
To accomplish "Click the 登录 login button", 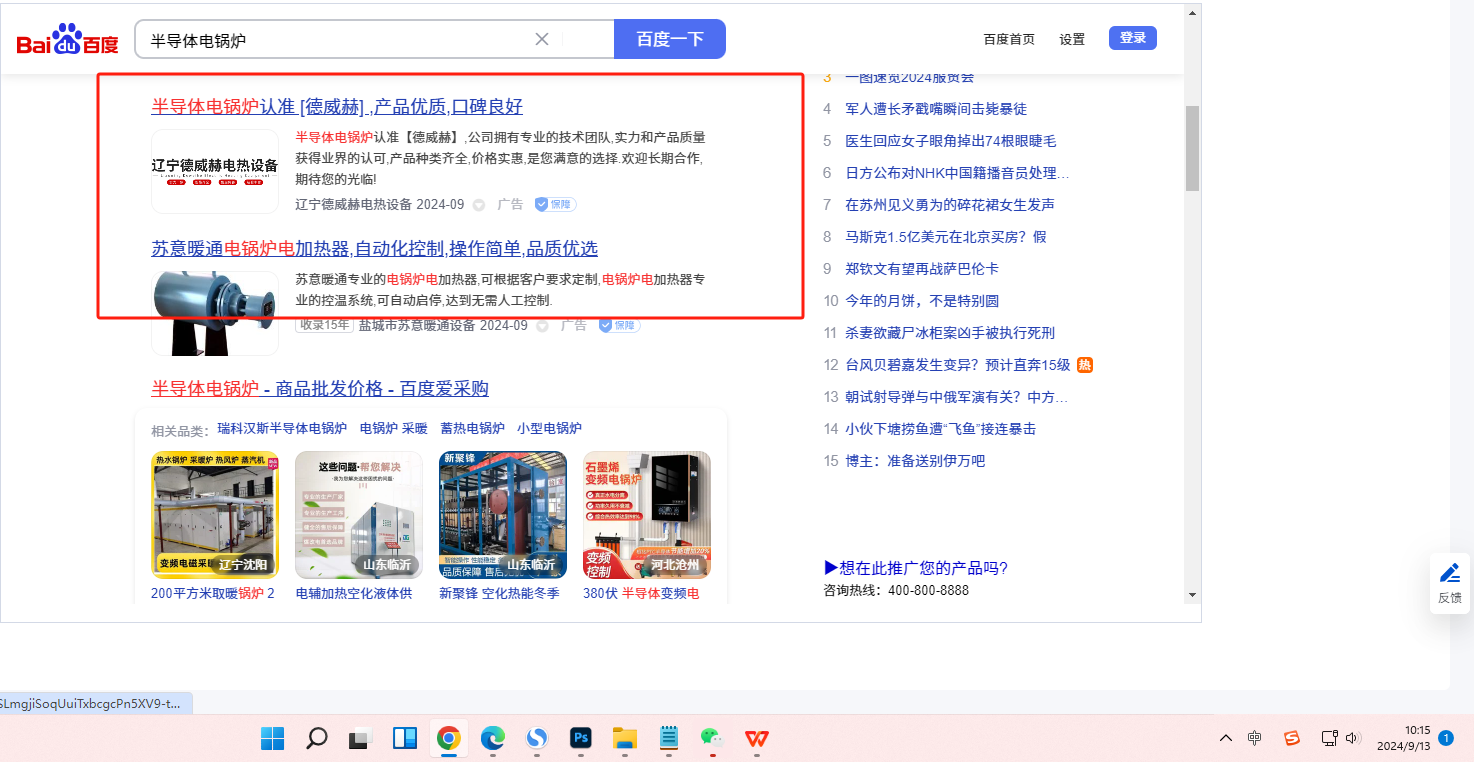I will tap(1132, 38).
